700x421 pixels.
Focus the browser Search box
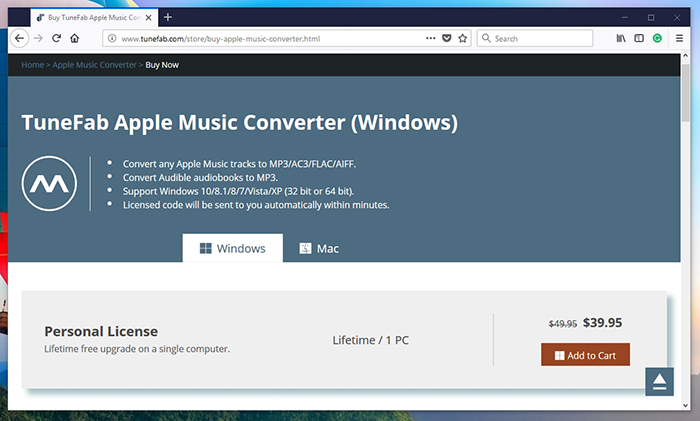(535, 38)
